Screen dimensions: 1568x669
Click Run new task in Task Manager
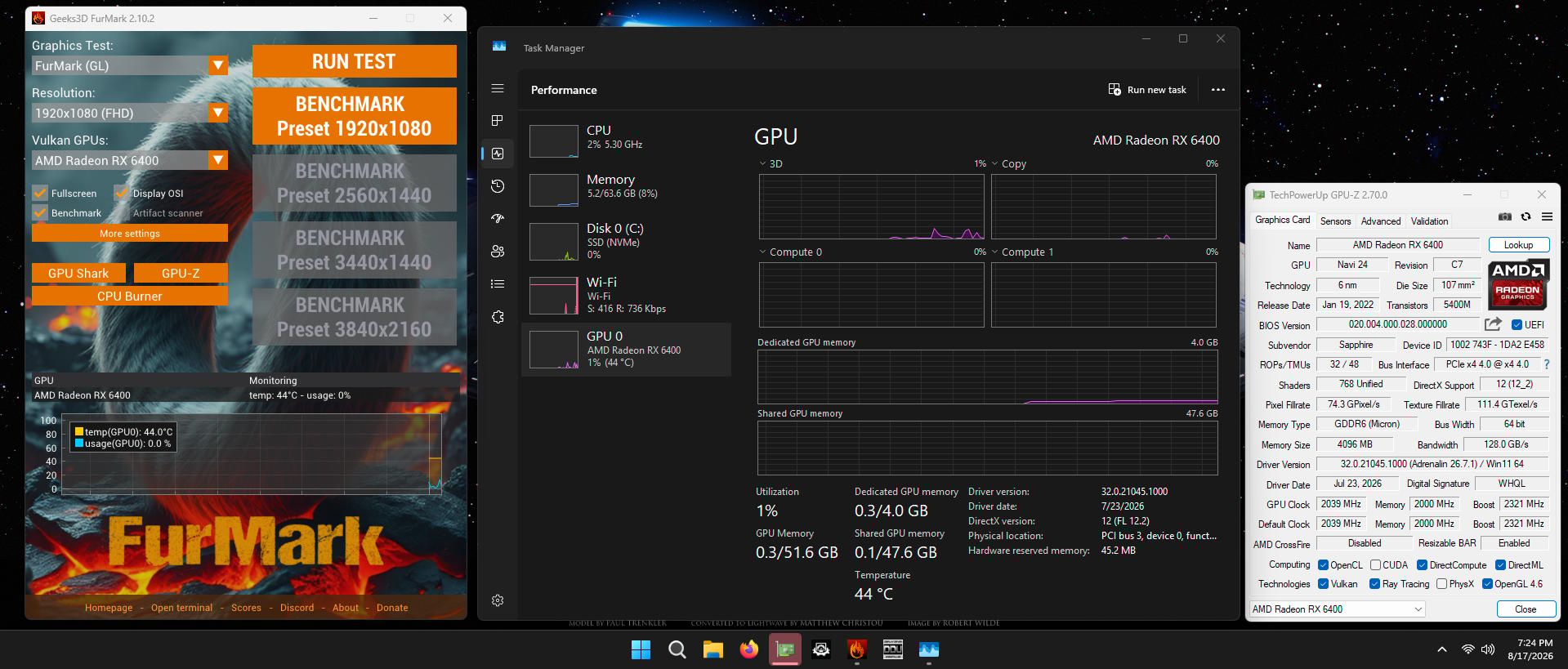[1146, 90]
